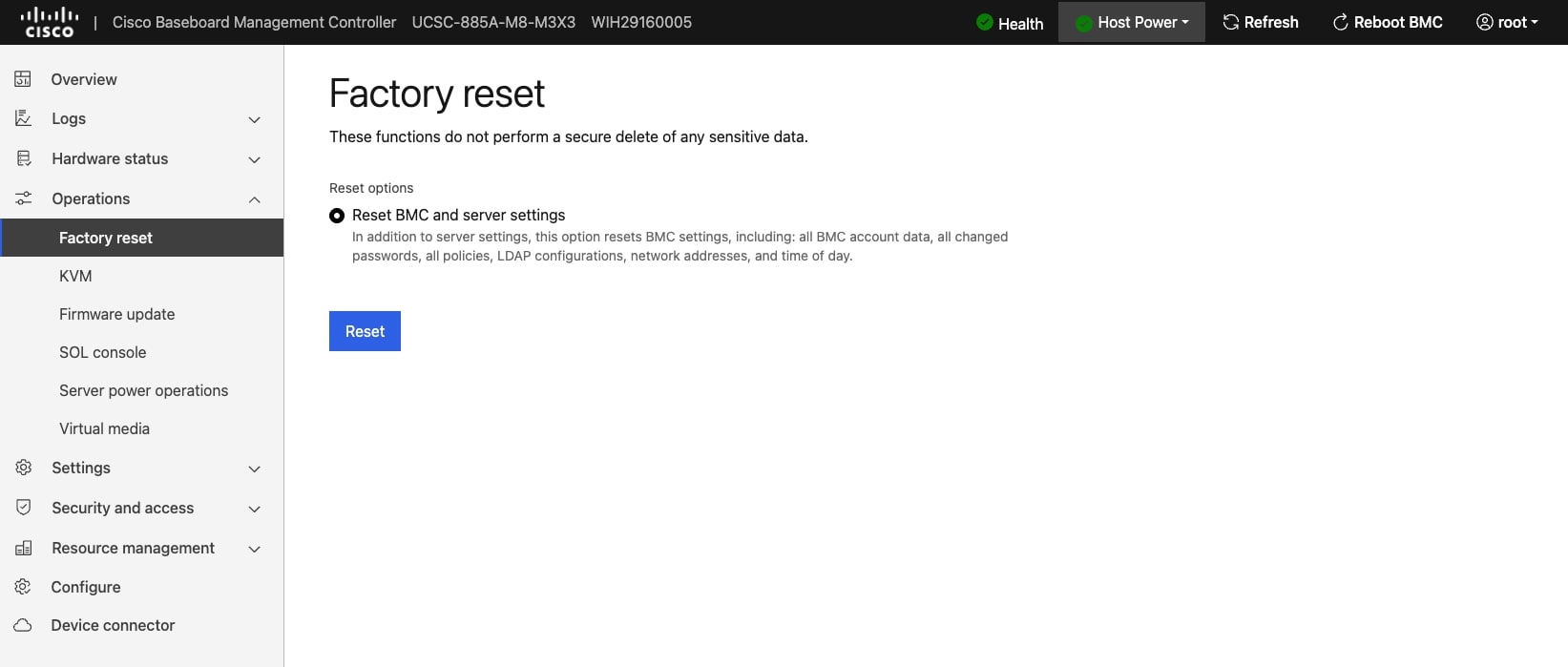Screen dimensions: 1568x667
Task: Select Reset BMC and server settings radio
Action: click(337, 216)
